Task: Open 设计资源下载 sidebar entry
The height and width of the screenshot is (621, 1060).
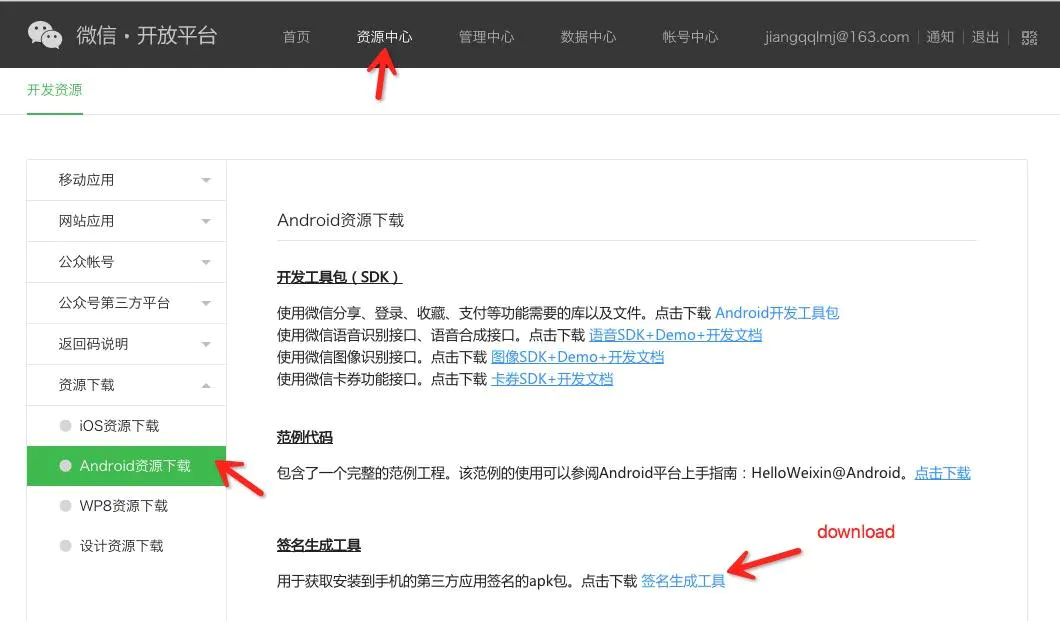Action: point(126,545)
